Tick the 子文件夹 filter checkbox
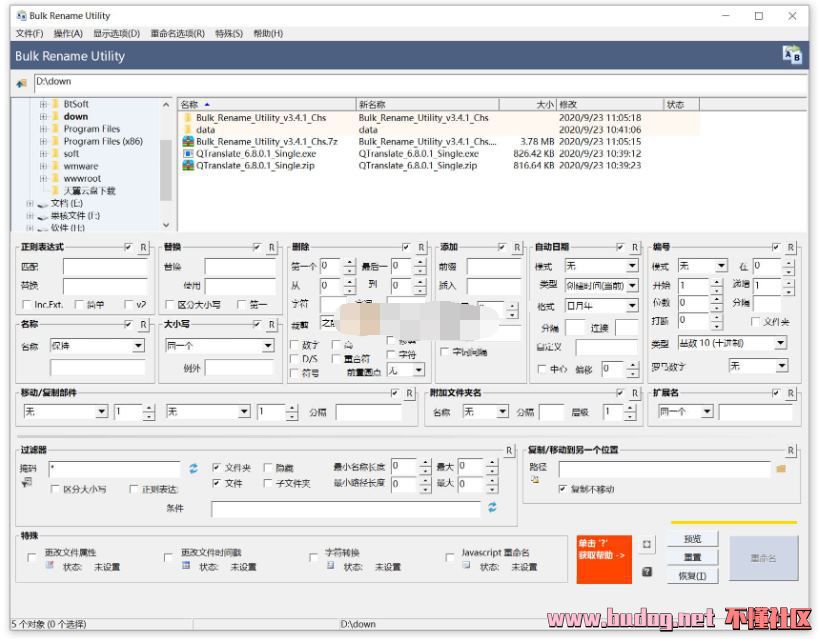This screenshot has height=639, width=821. tap(268, 483)
